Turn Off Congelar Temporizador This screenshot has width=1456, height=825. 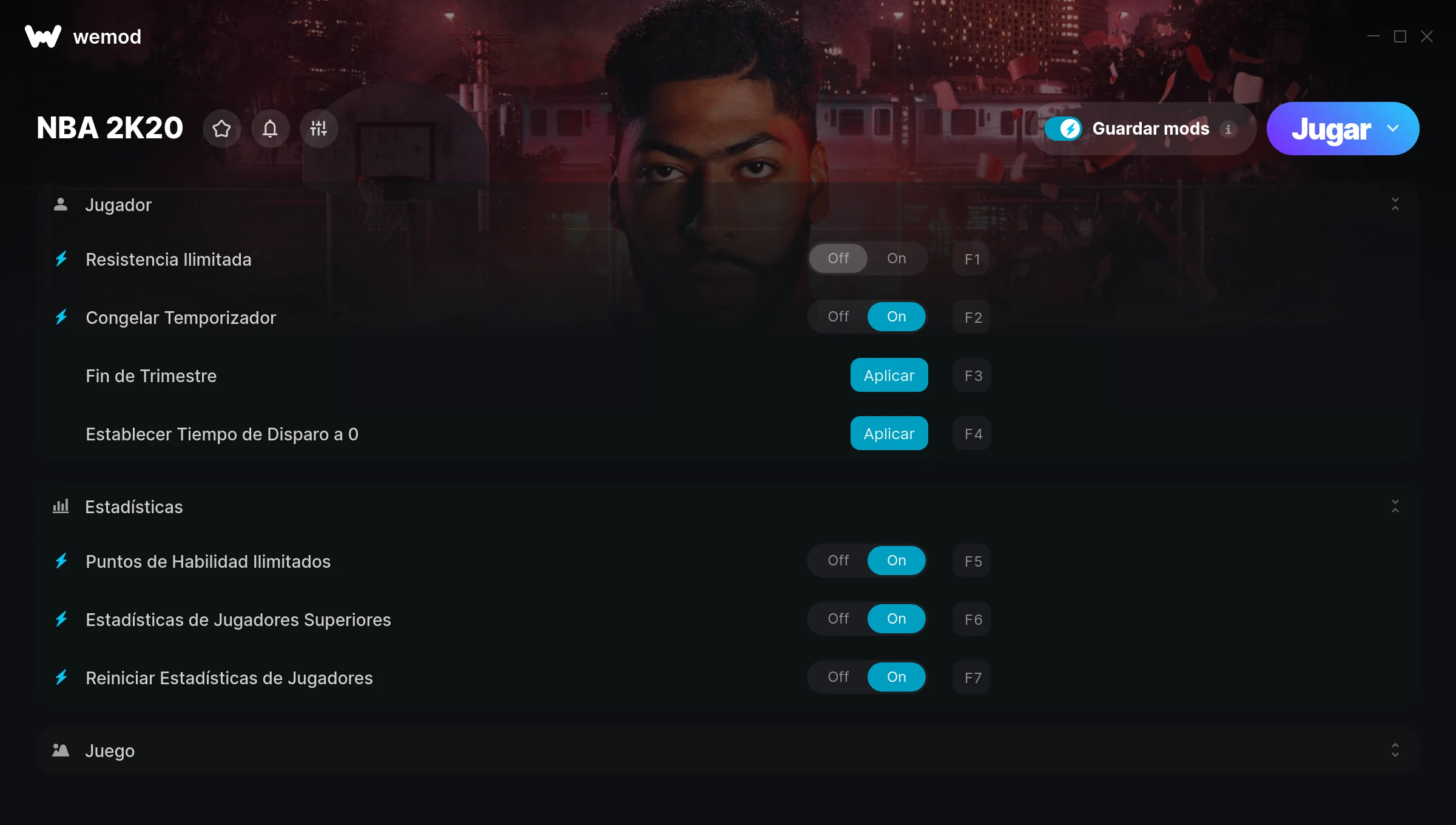click(838, 317)
